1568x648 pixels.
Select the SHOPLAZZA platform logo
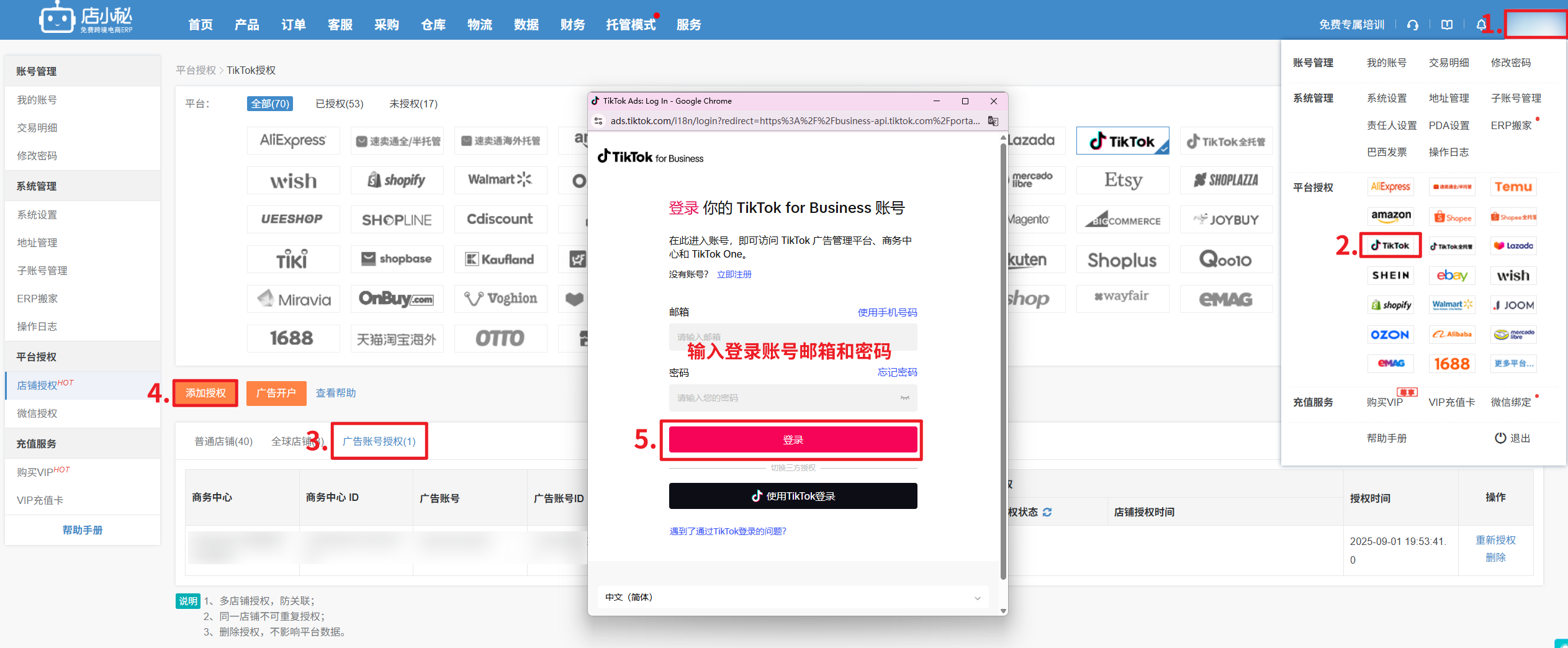click(1226, 180)
